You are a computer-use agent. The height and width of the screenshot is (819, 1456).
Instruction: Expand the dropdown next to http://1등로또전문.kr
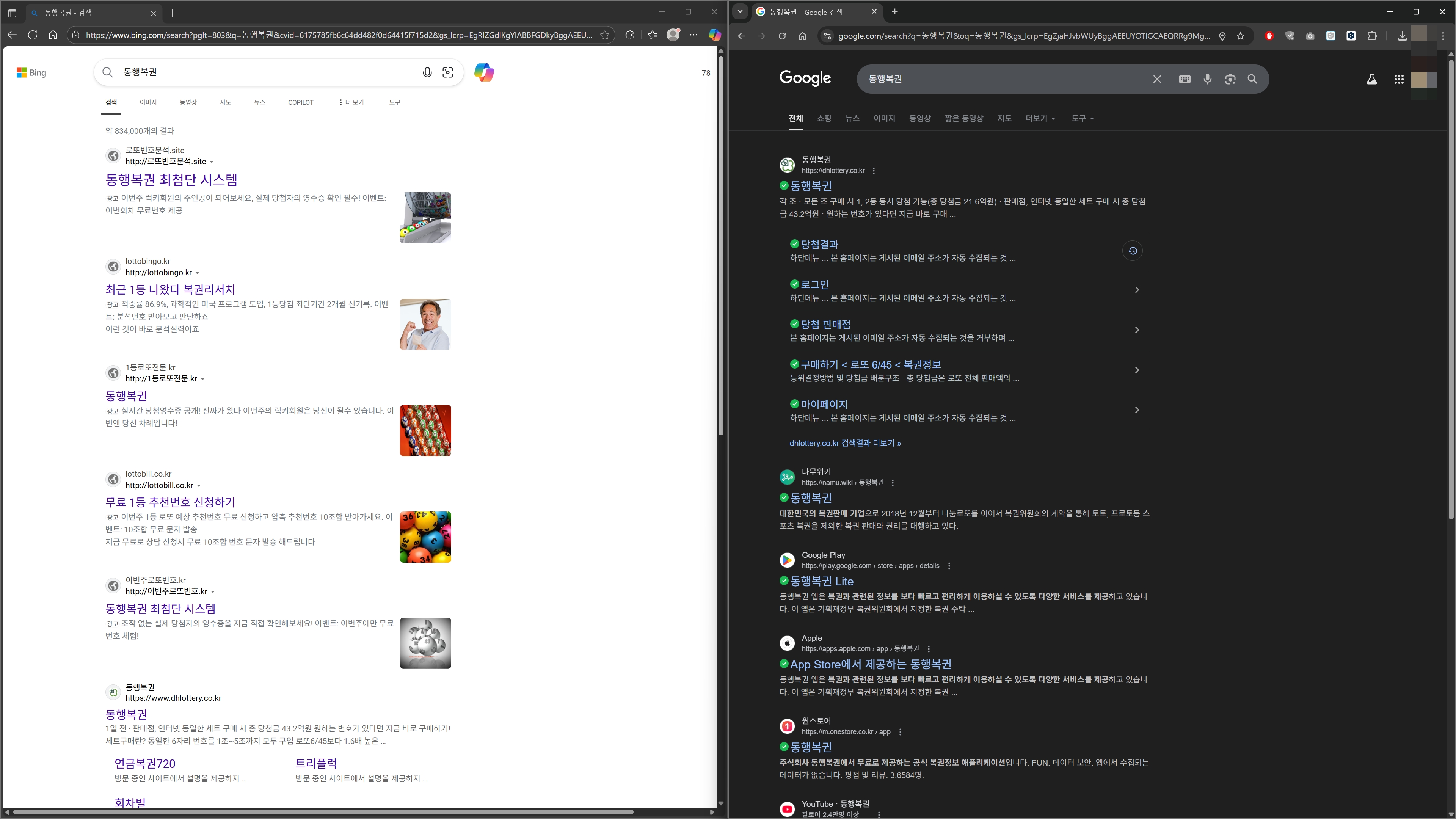pos(203,379)
